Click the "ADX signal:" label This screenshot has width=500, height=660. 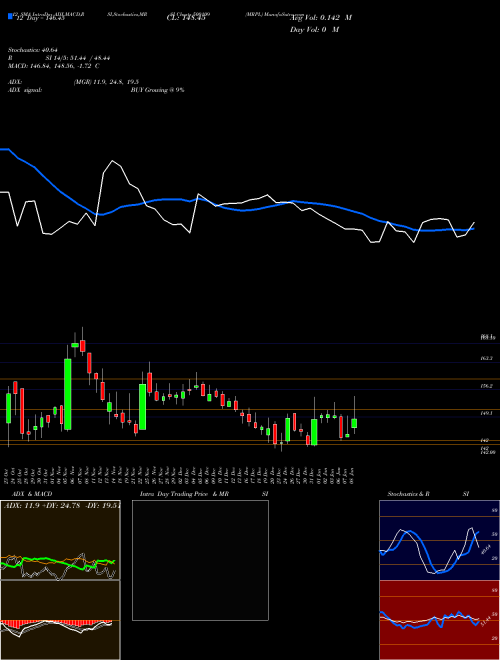point(25,90)
